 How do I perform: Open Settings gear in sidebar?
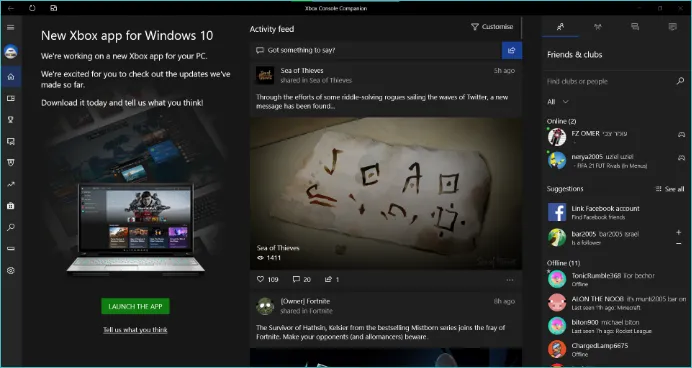click(11, 270)
